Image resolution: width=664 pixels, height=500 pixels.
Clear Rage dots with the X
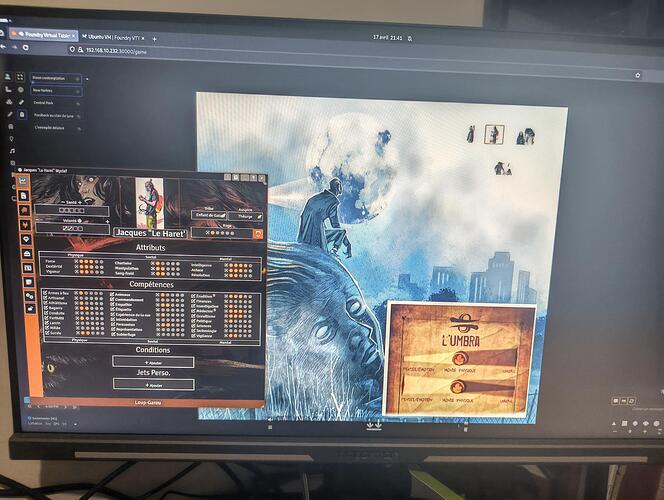coord(208,233)
